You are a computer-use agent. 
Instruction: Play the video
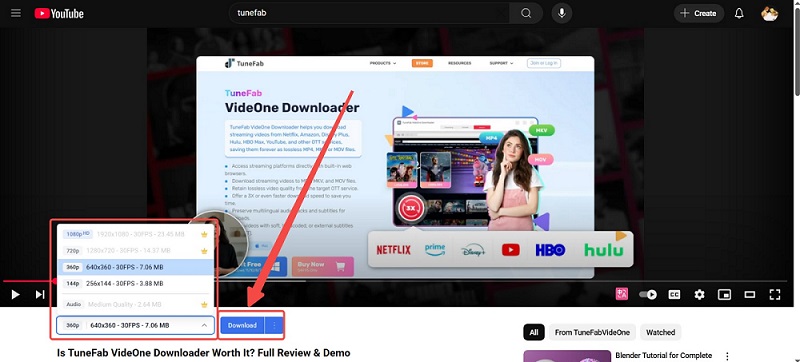click(15, 294)
